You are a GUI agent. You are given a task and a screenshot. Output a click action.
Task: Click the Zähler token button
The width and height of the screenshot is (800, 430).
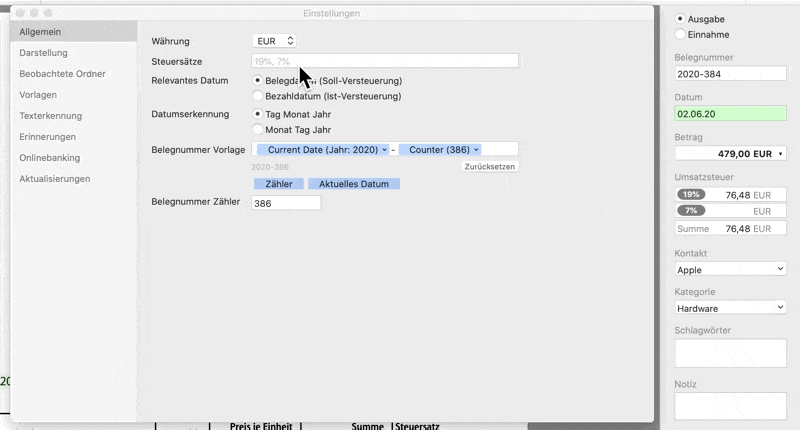[278, 185]
